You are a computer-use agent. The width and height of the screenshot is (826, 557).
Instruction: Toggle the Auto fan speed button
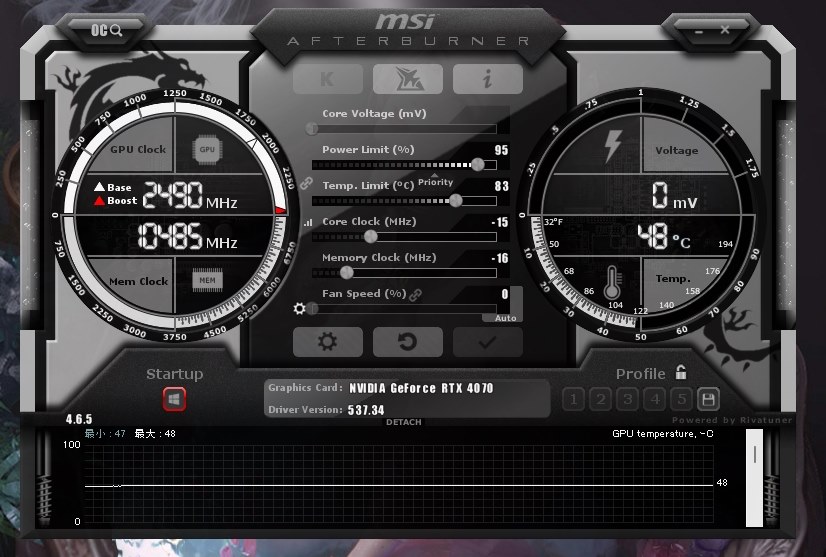(x=505, y=318)
